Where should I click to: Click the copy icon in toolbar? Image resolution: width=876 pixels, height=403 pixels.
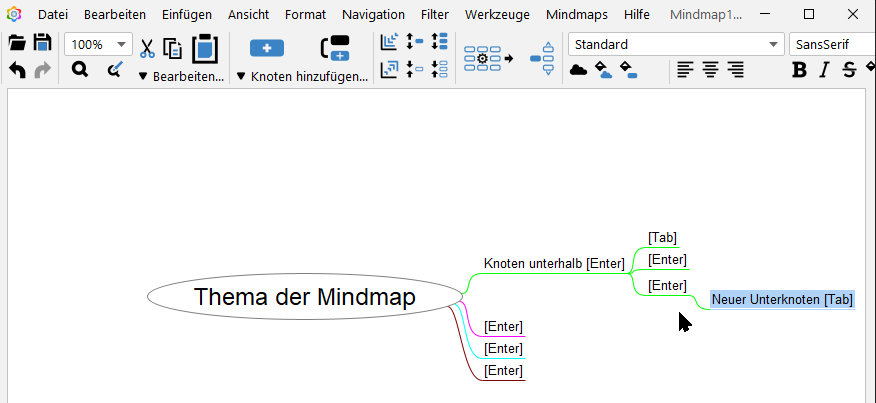coord(172,48)
